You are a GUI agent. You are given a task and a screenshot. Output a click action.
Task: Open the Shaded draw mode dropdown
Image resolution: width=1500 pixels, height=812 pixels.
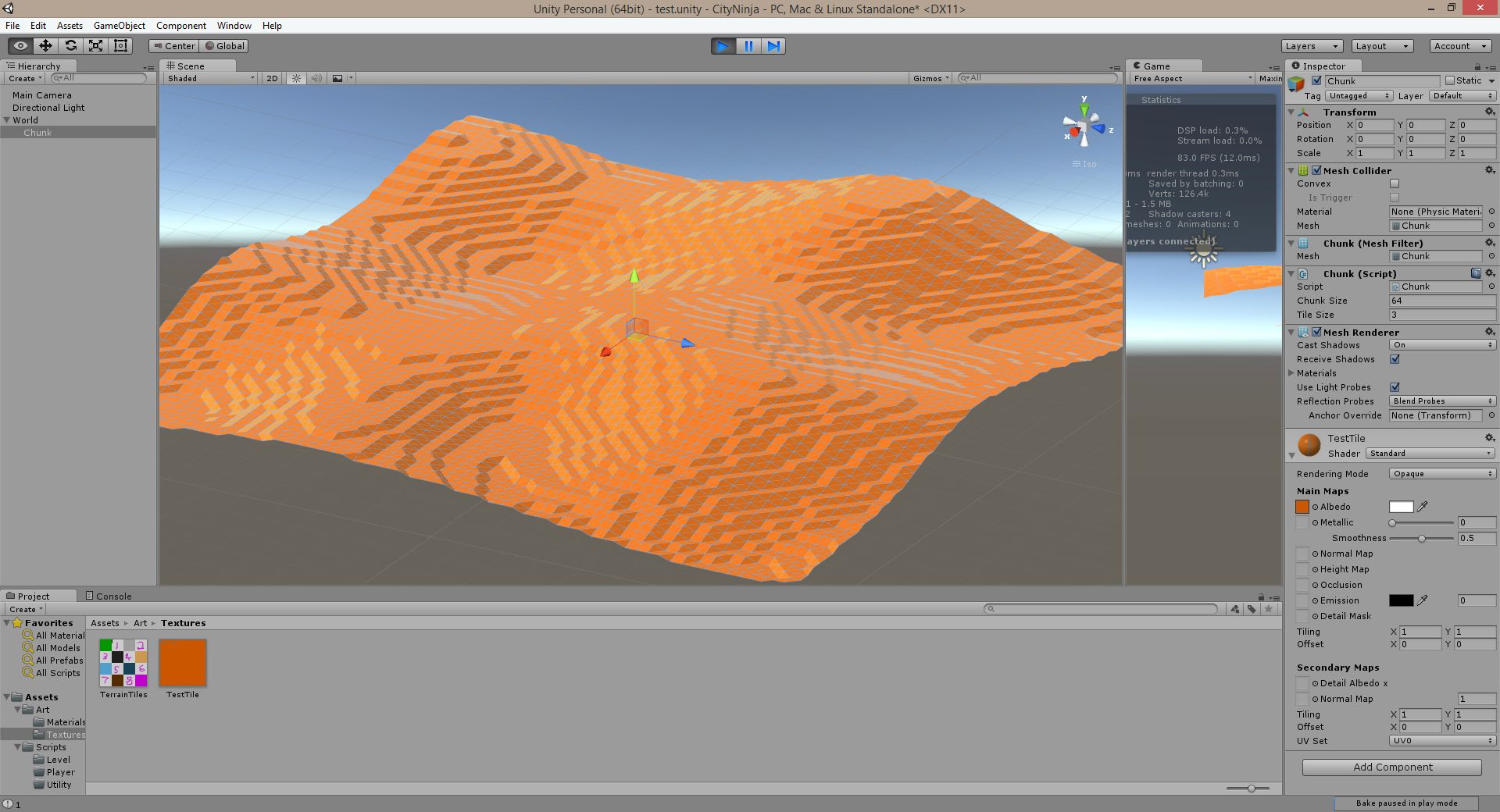(x=209, y=78)
